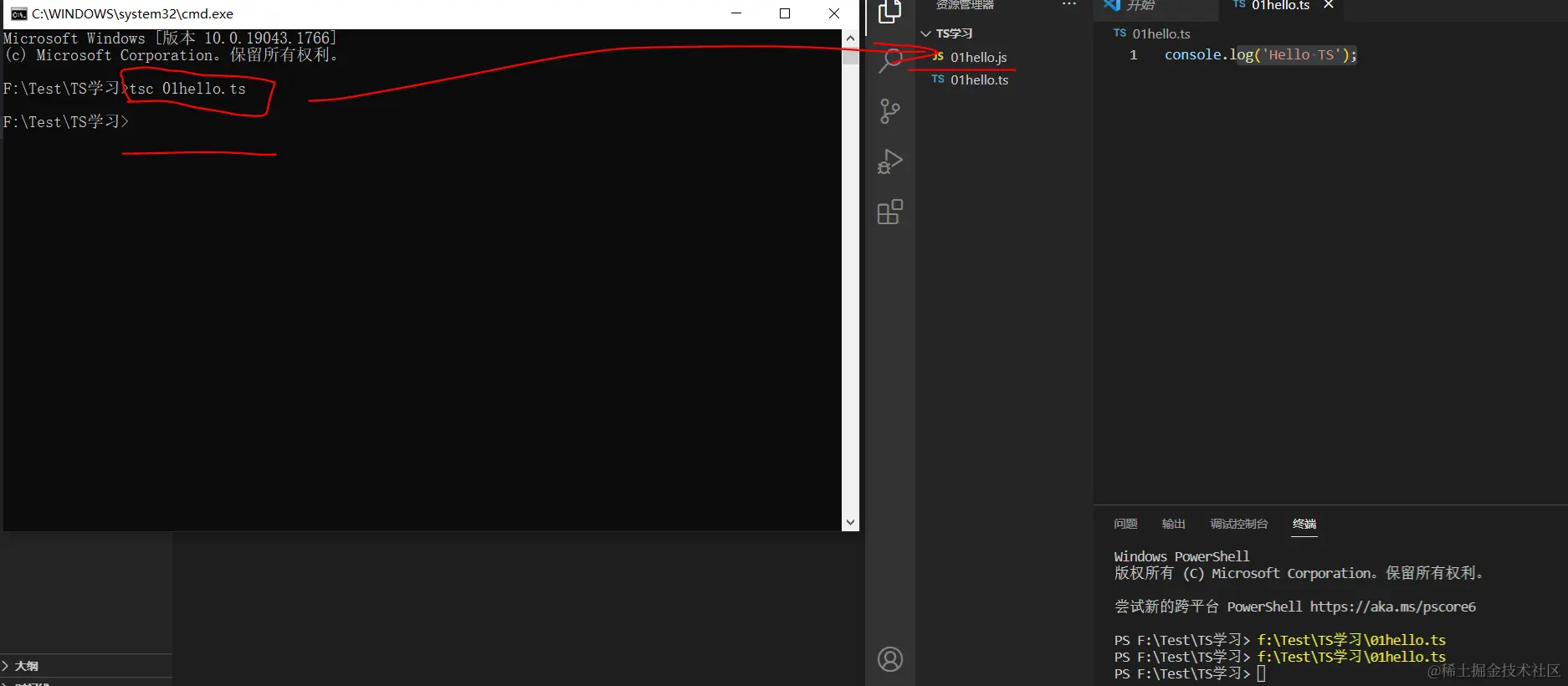
Task: Open the Source Control view
Action: (890, 111)
